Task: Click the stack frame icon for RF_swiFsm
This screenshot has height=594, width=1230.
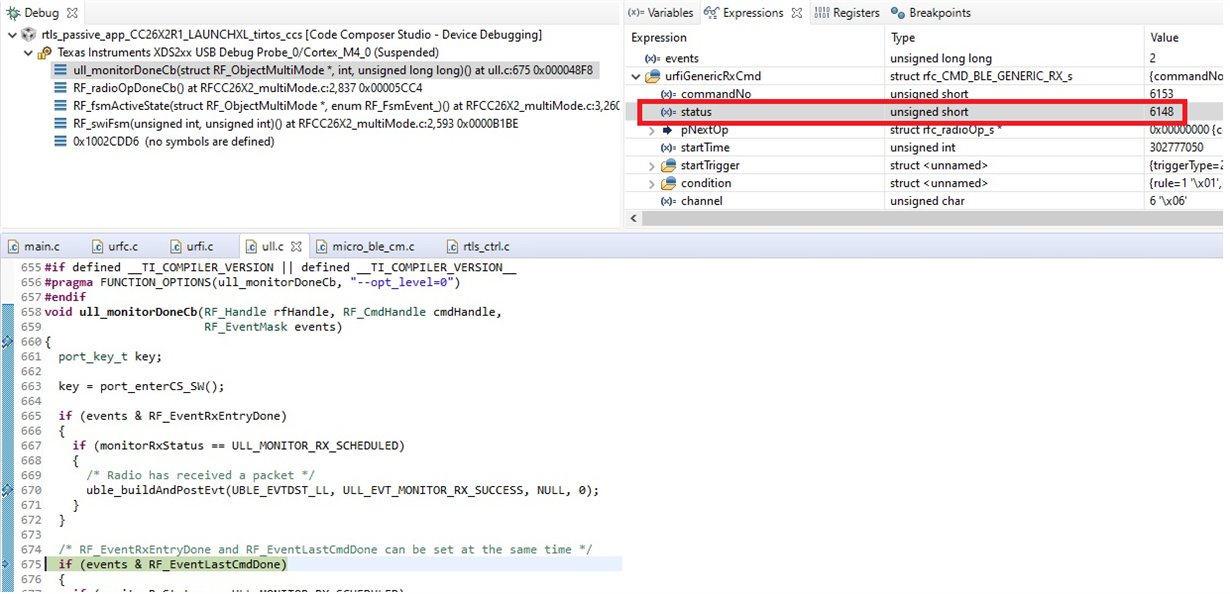Action: pyautogui.click(x=62, y=124)
